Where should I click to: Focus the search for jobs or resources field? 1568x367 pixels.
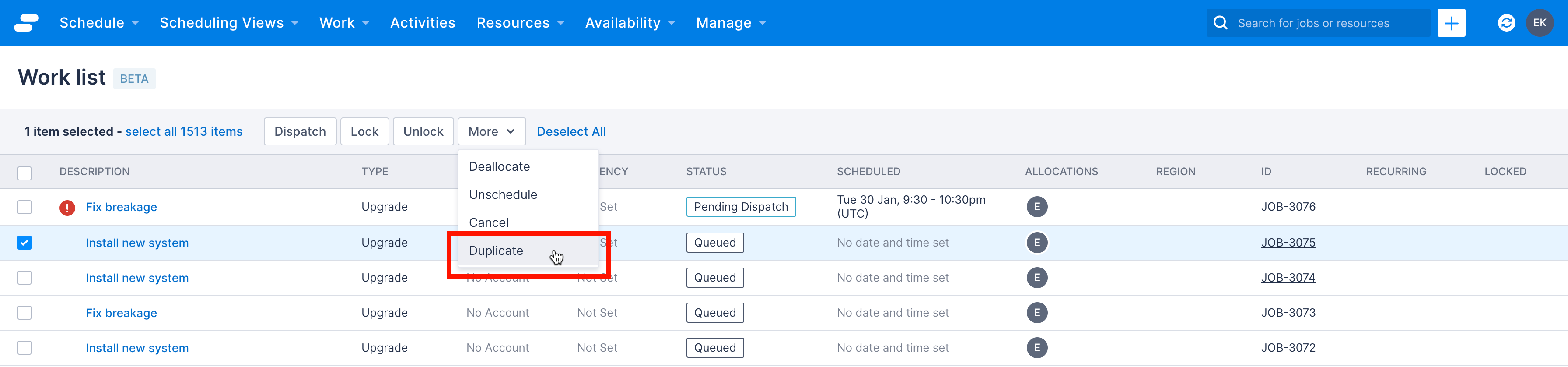tap(1318, 23)
